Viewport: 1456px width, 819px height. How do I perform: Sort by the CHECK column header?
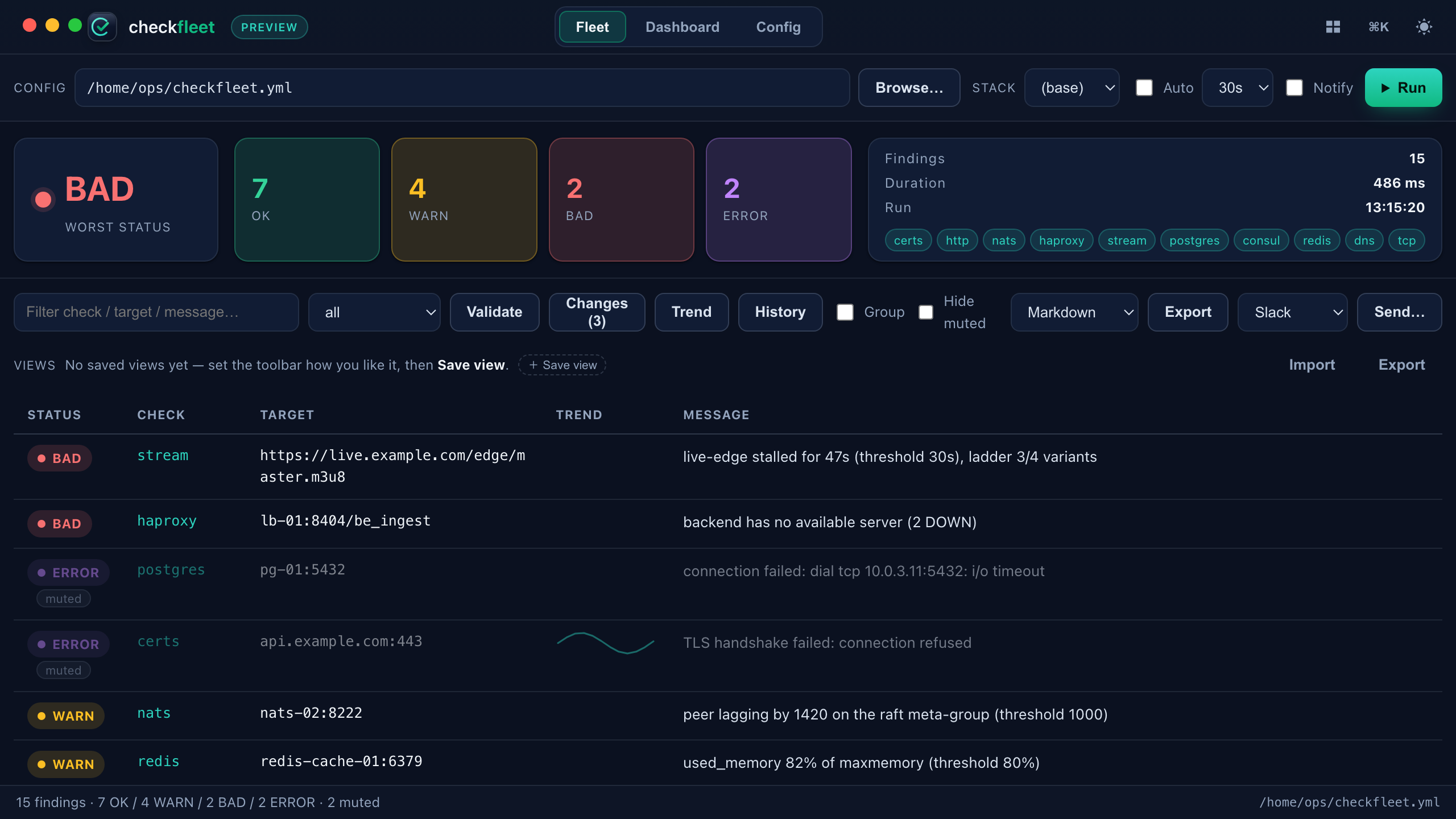pos(161,415)
